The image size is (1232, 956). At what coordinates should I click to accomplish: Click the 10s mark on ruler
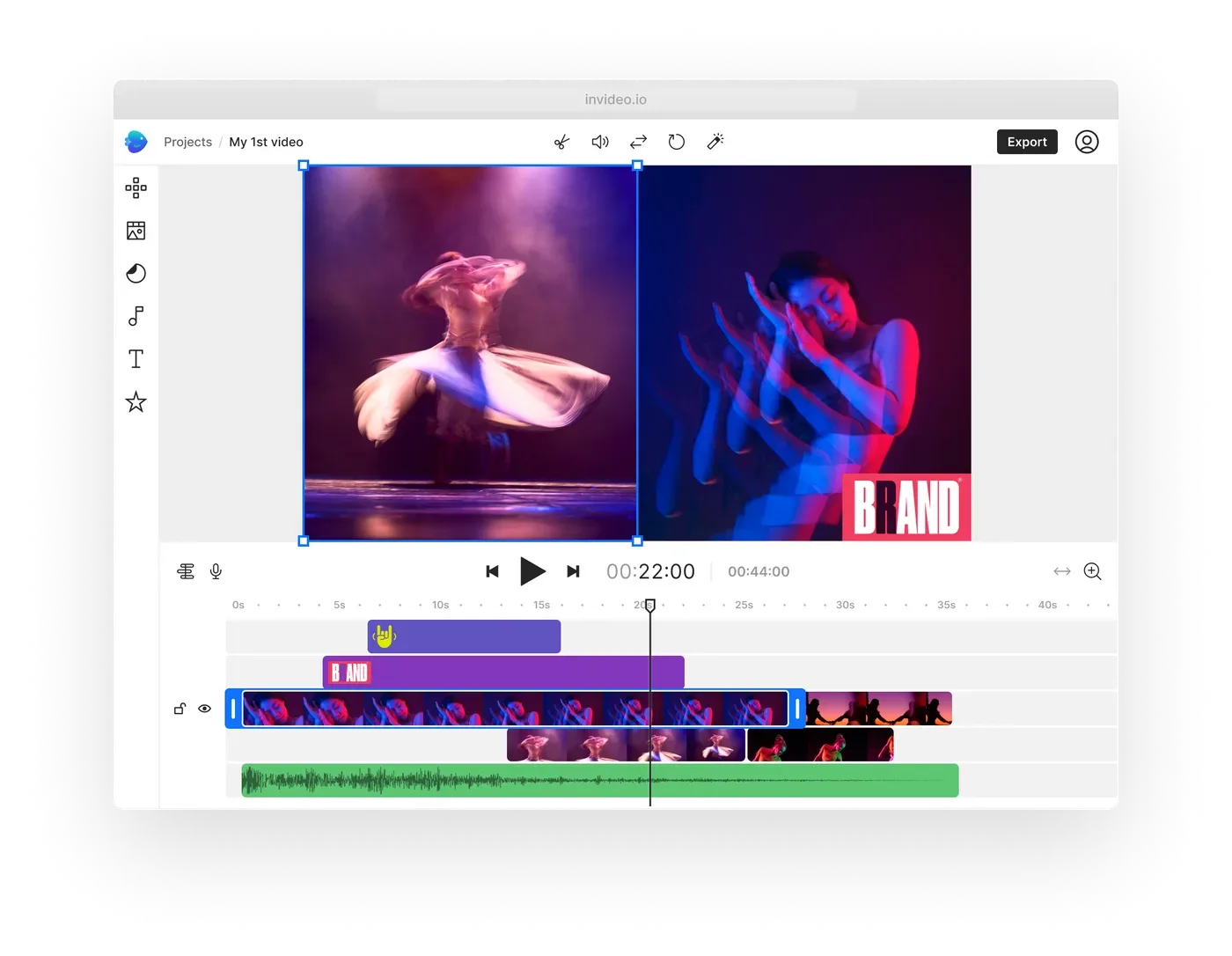[440, 606]
